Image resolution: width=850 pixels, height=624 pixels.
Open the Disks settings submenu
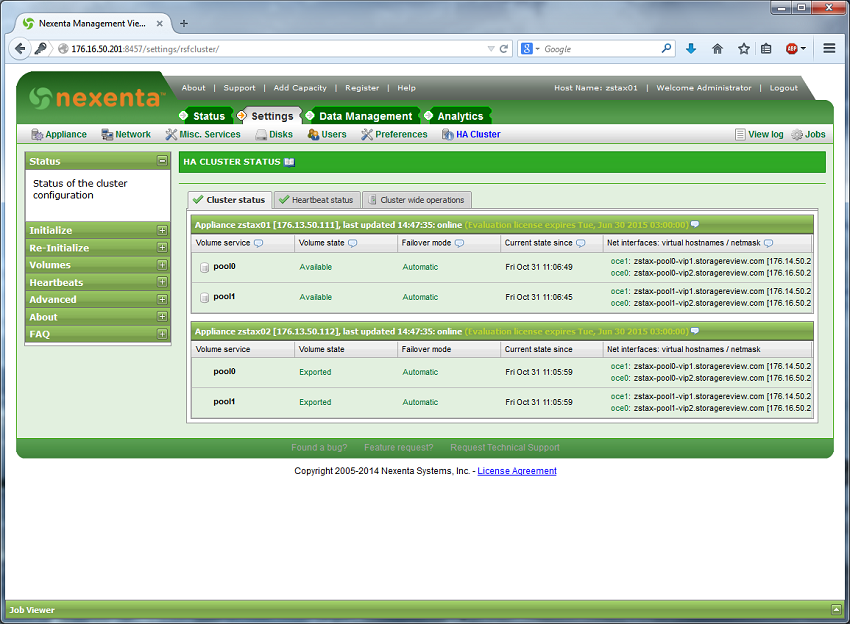pyautogui.click(x=274, y=134)
